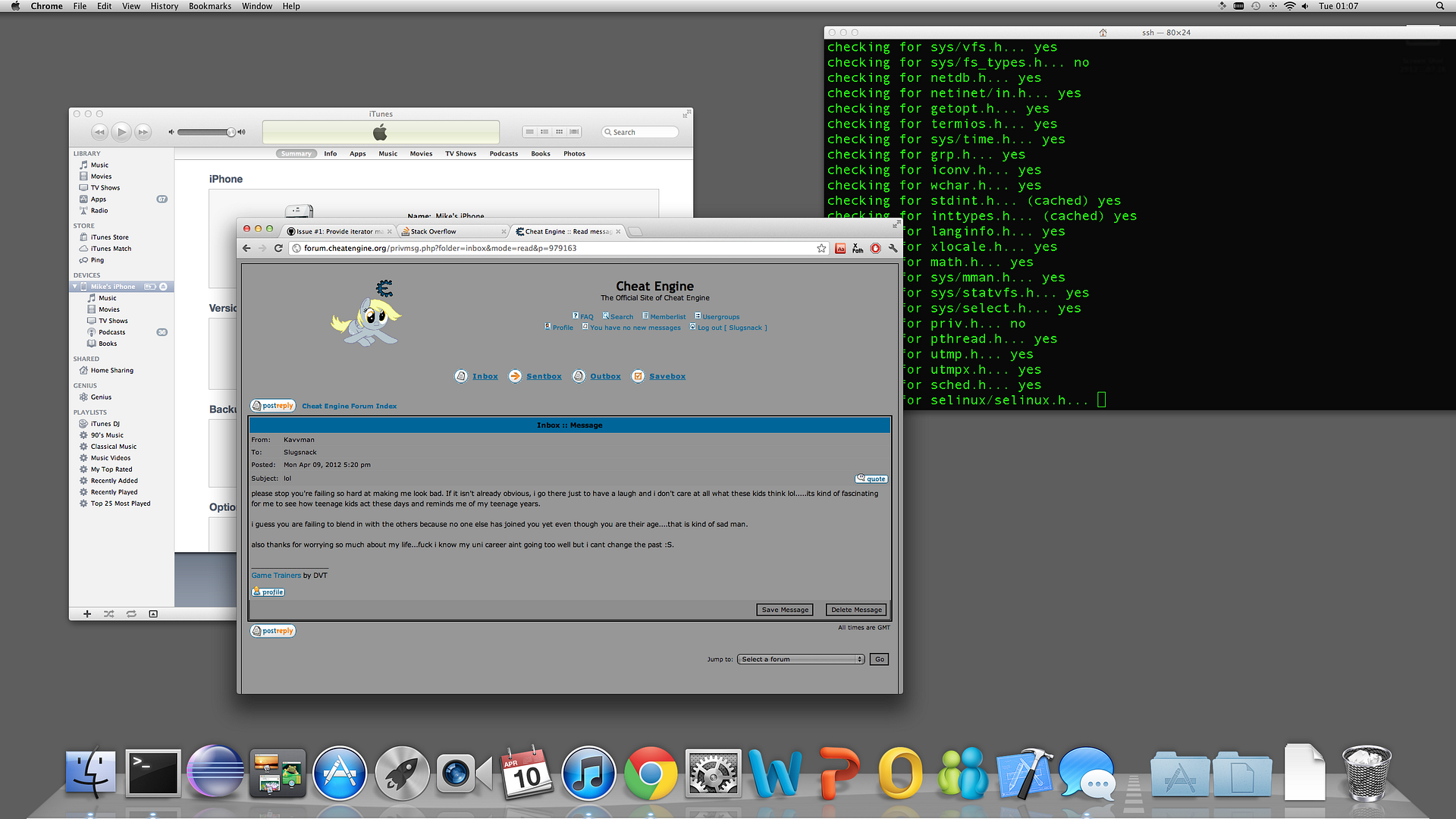Open the Apps tab for the iPhone
The width and height of the screenshot is (1456, 819).
(357, 154)
